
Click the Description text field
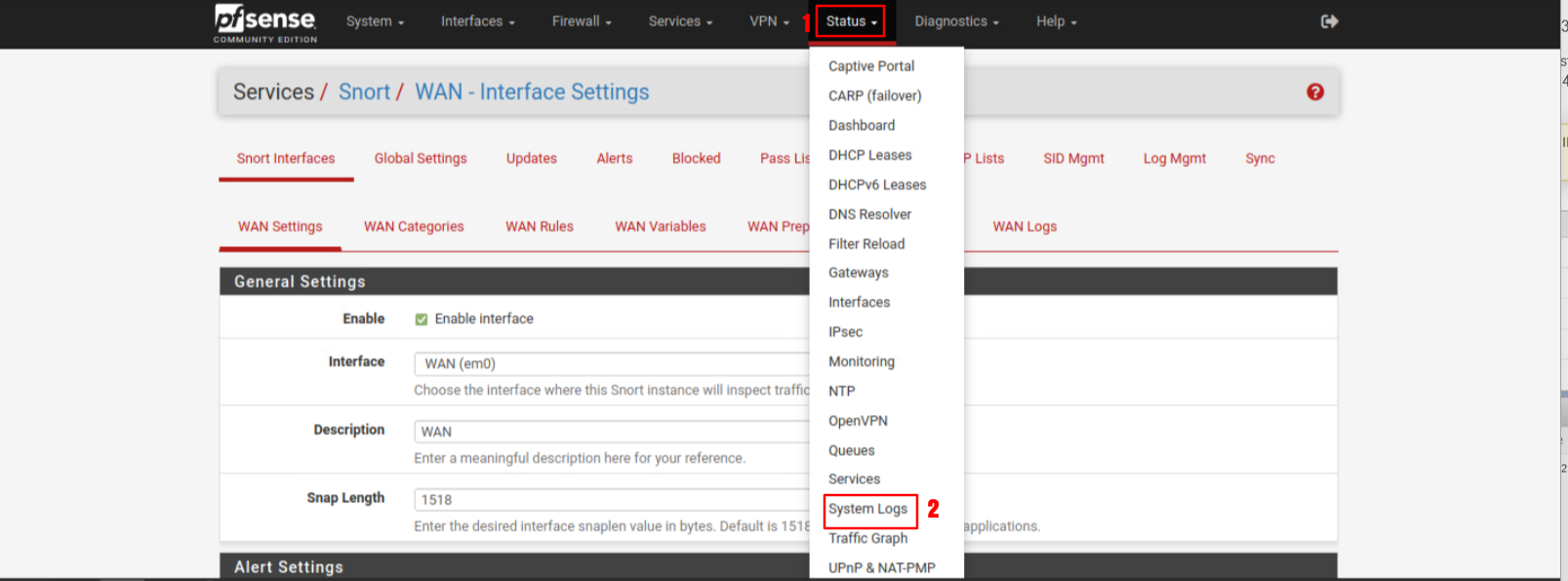pyautogui.click(x=612, y=432)
